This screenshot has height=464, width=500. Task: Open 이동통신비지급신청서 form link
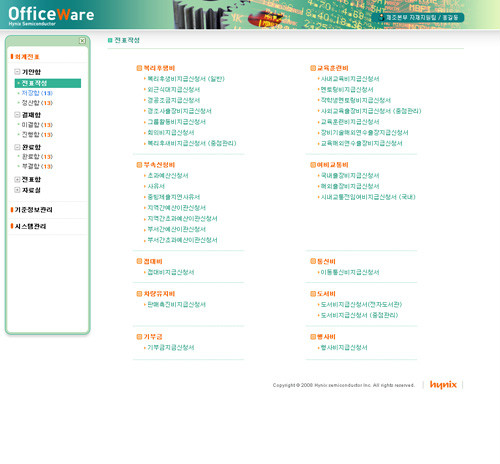[x=350, y=272]
